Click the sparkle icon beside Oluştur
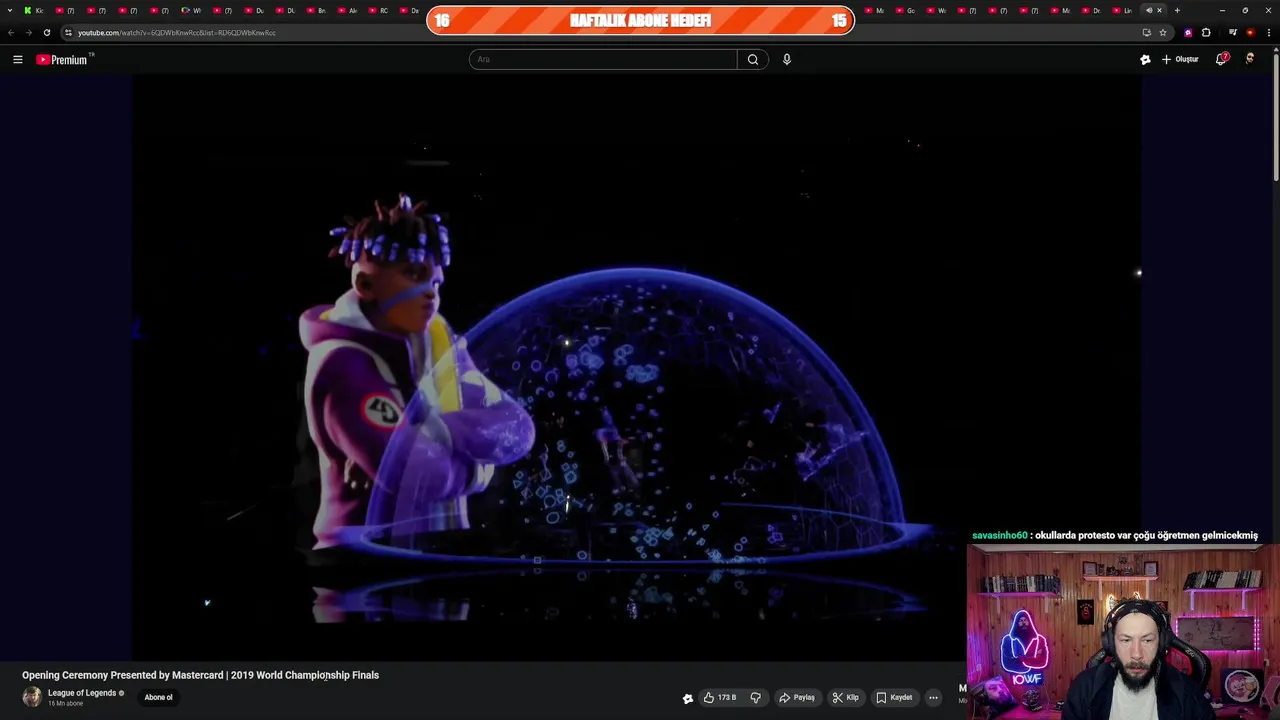The height and width of the screenshot is (720, 1280). pos(1145,59)
